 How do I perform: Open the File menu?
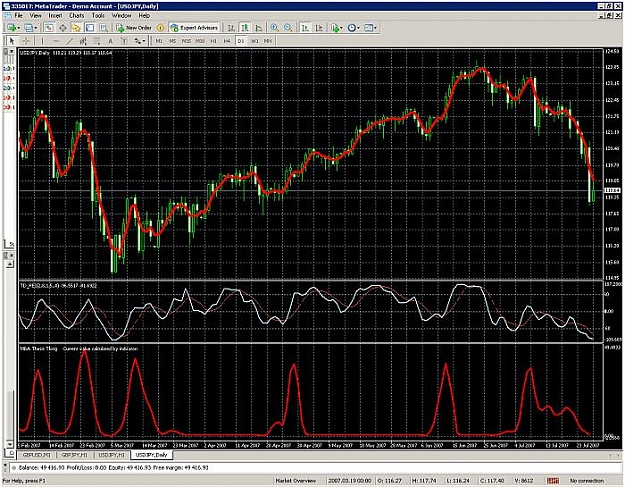coord(18,16)
